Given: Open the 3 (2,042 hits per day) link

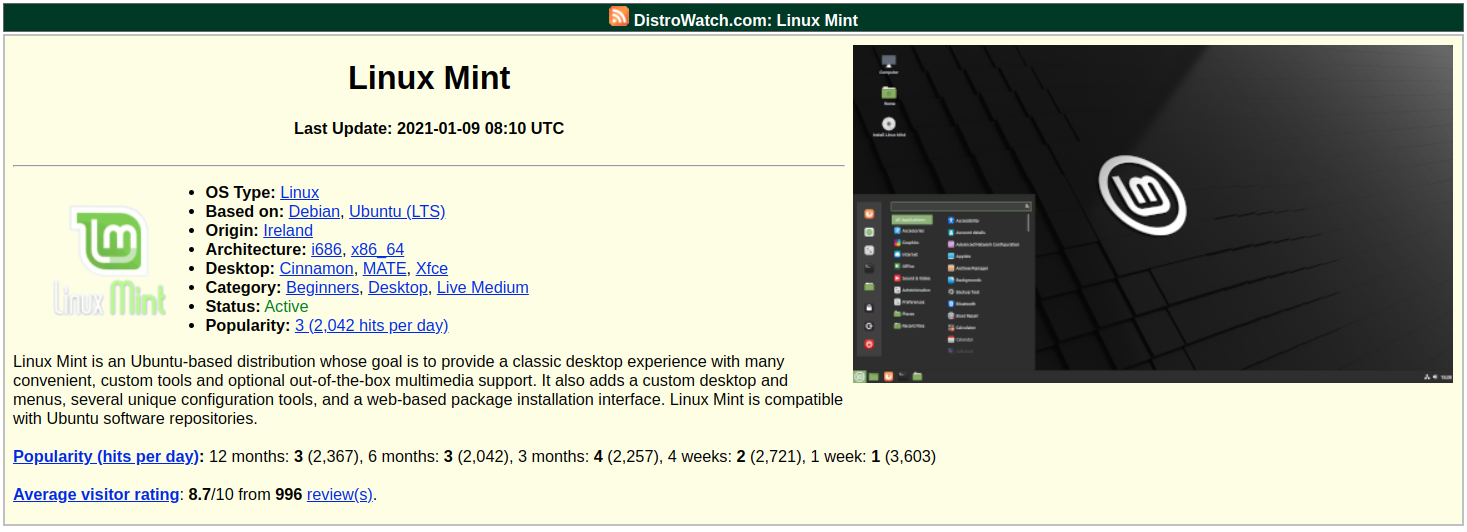Looking at the screenshot, I should [371, 326].
